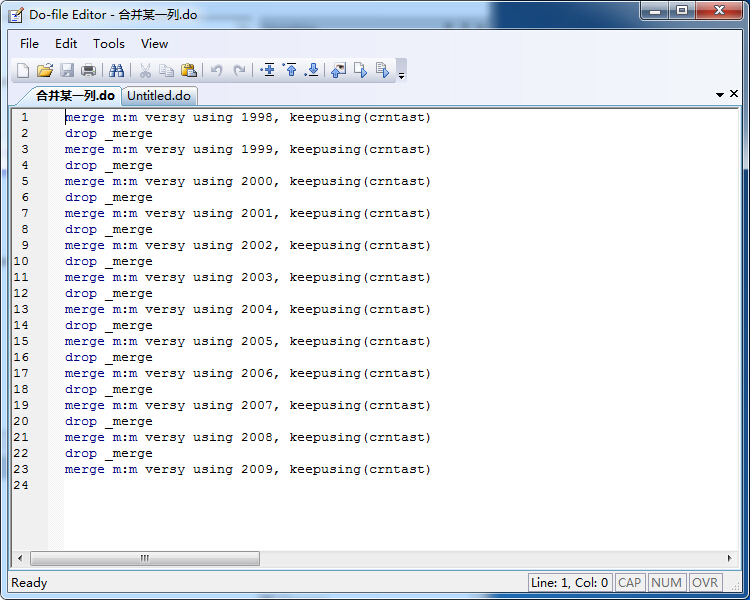The height and width of the screenshot is (600, 750).
Task: Click the Ready status text
Action: [29, 582]
